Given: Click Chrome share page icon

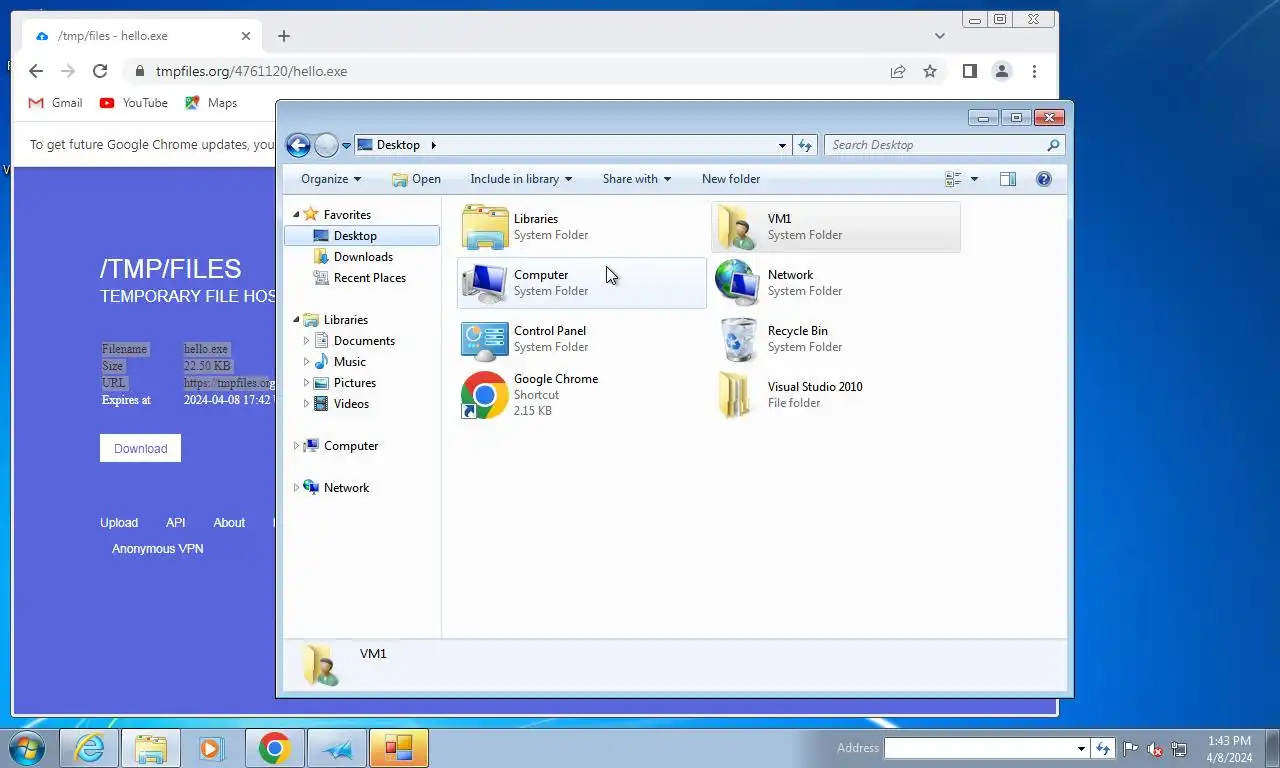Looking at the screenshot, I should pos(898,71).
